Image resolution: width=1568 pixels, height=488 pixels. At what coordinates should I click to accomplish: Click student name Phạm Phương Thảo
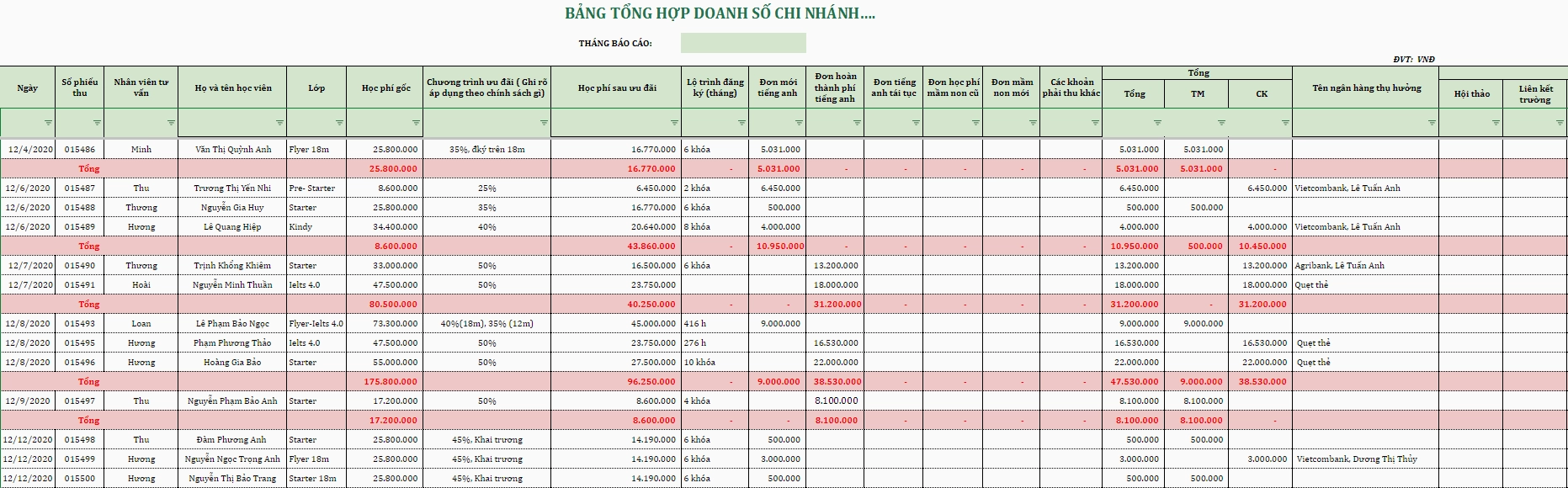(233, 342)
